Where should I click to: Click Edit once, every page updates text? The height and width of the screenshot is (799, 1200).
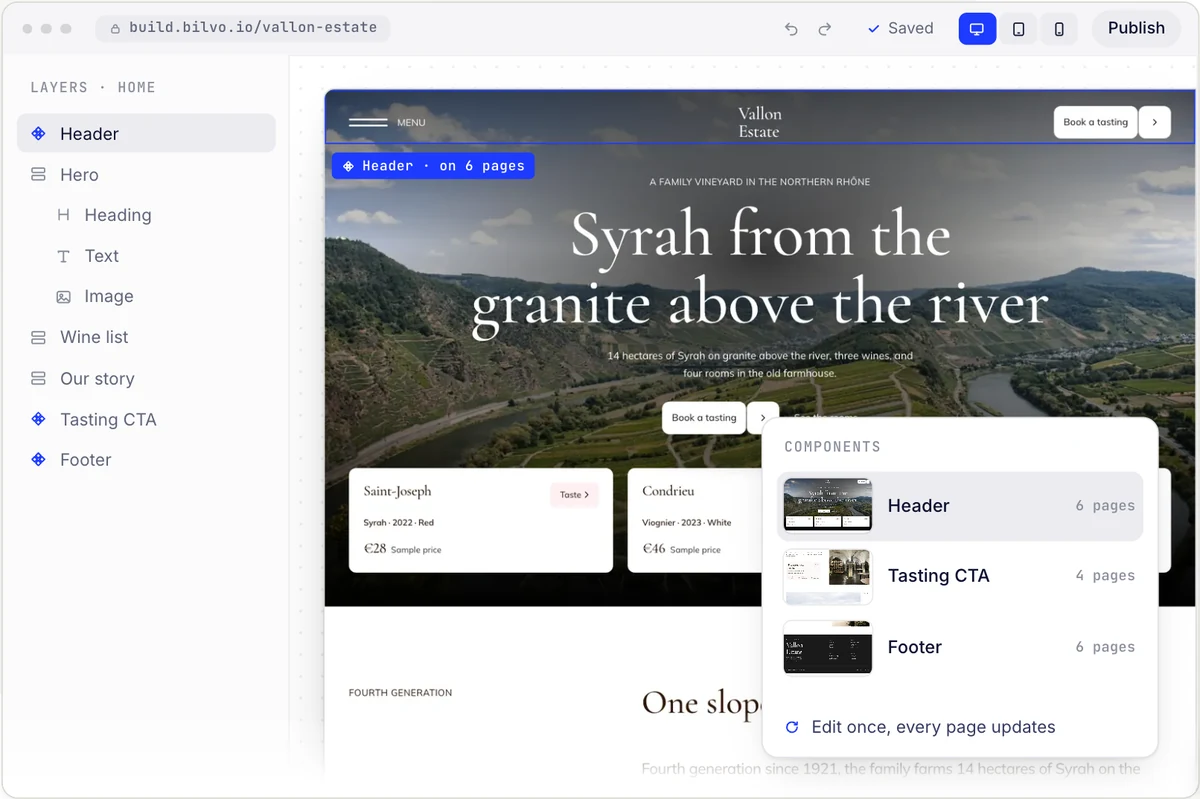coord(933,727)
